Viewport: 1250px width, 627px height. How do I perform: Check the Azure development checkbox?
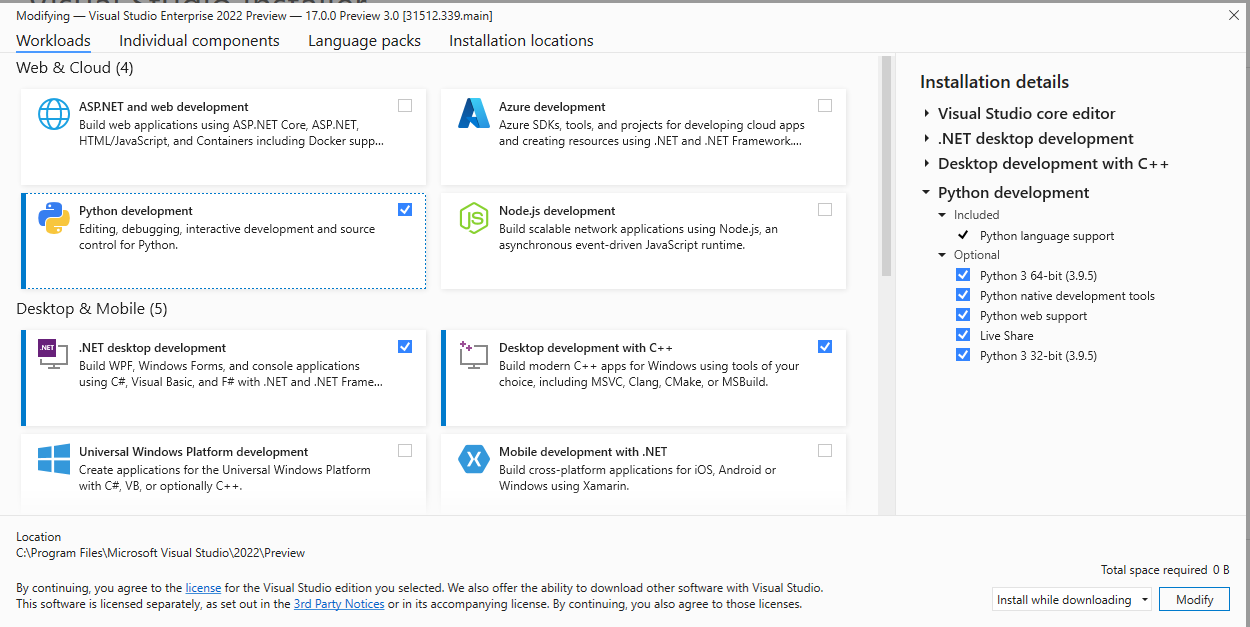[x=824, y=104]
